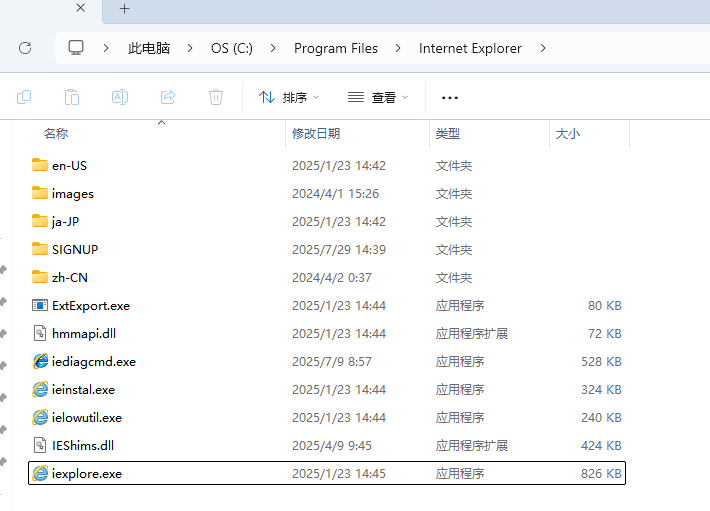Select file name SIGNUP

coord(75,249)
